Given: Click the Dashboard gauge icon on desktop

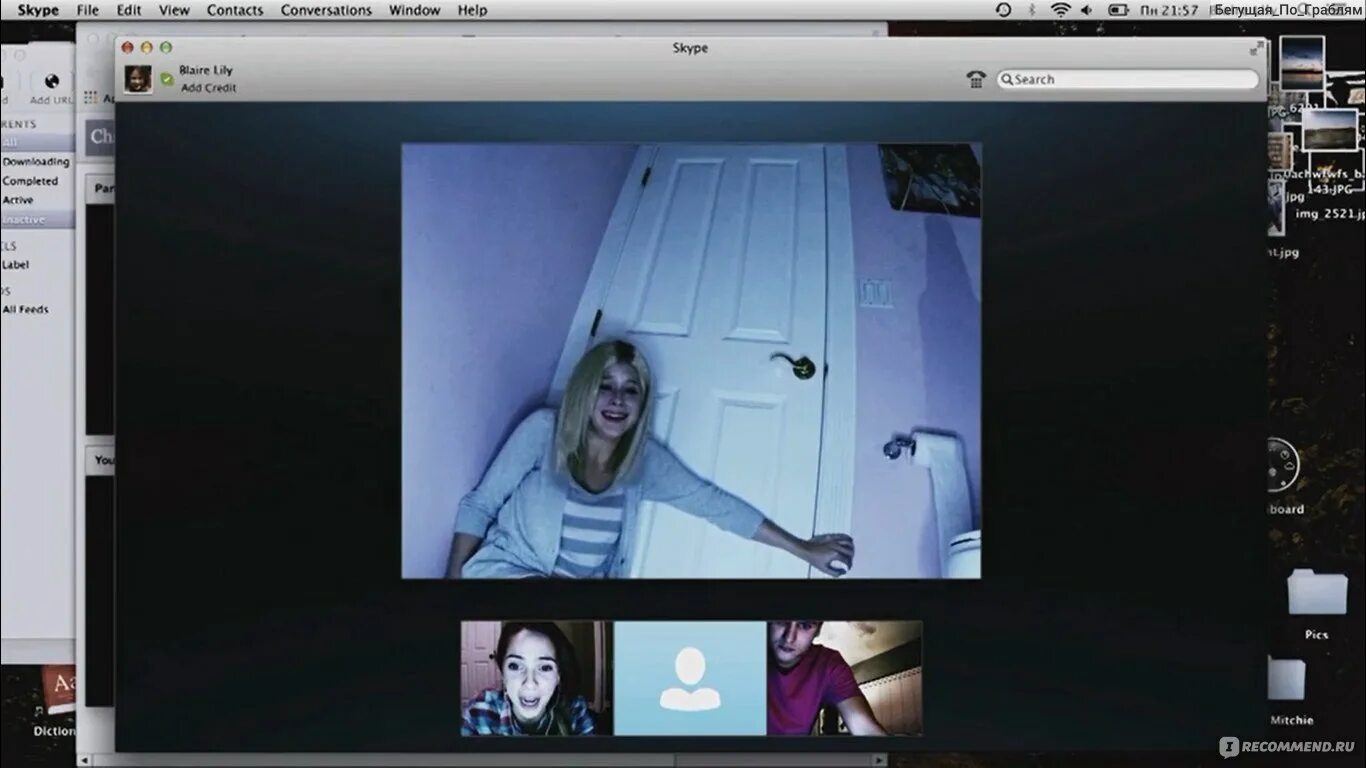Looking at the screenshot, I should (1282, 465).
